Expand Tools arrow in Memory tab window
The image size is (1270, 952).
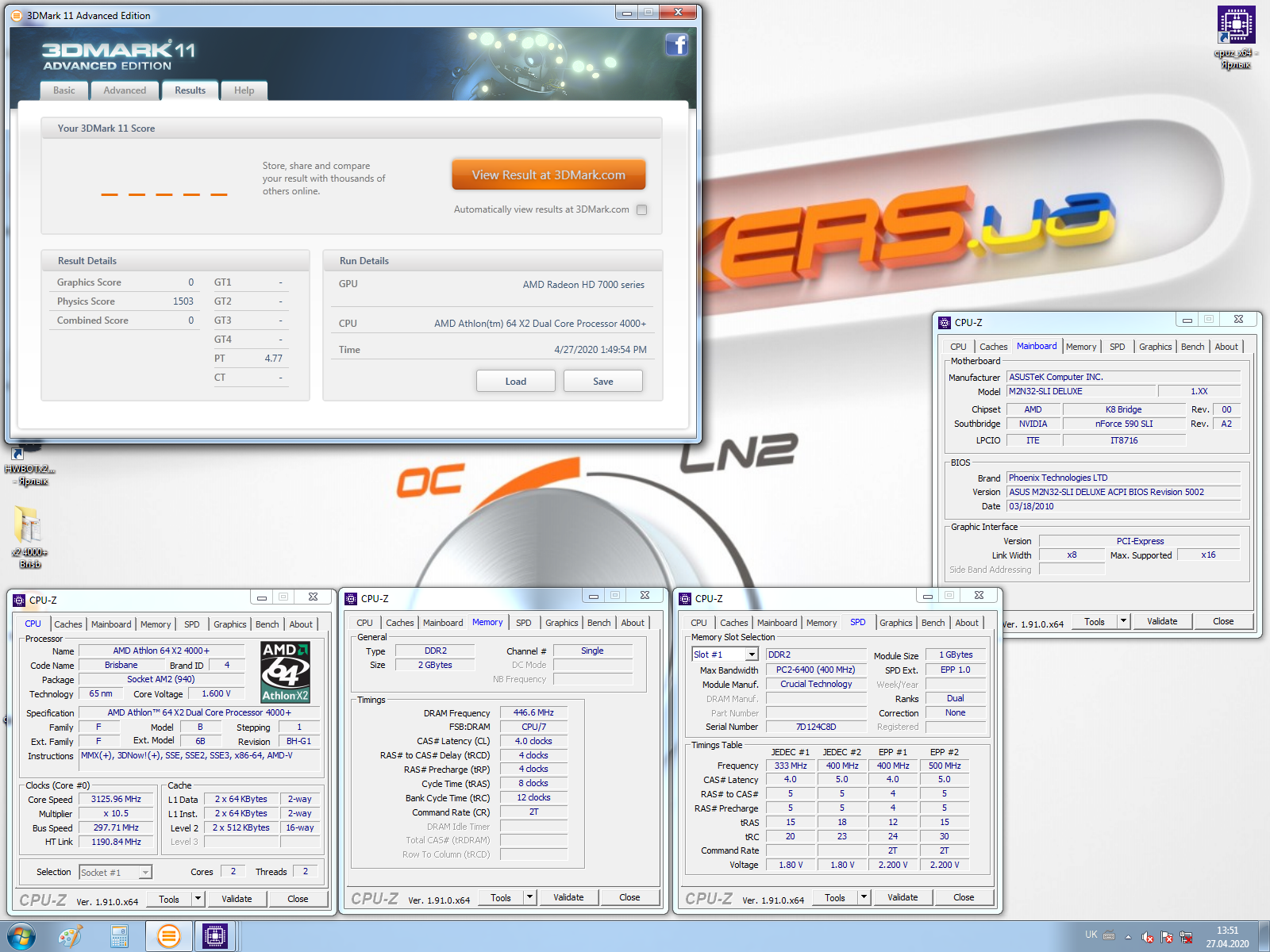pos(529,897)
